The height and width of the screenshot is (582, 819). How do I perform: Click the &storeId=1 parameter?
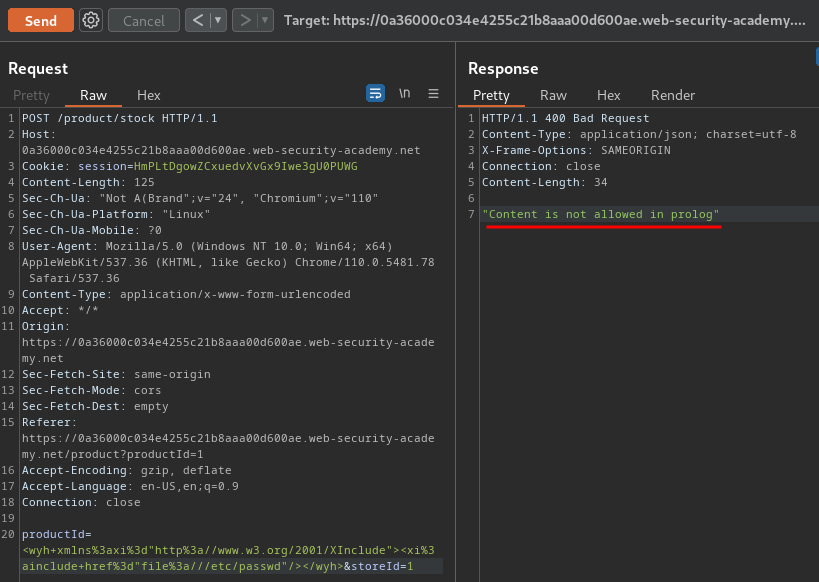pyautogui.click(x=378, y=566)
